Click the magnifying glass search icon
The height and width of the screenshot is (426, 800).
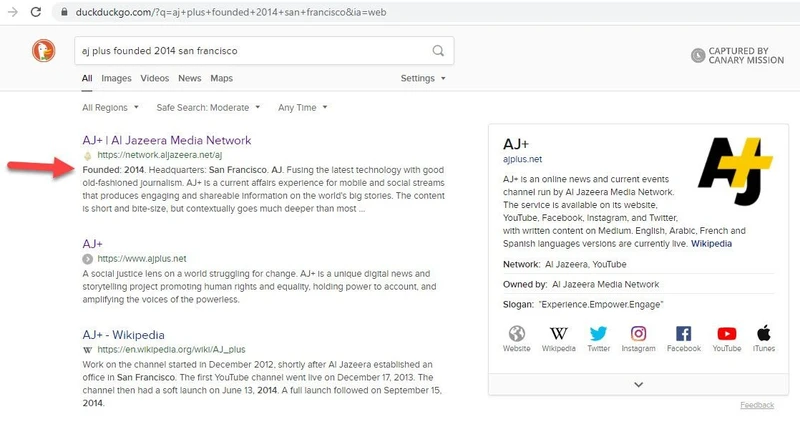pos(438,51)
